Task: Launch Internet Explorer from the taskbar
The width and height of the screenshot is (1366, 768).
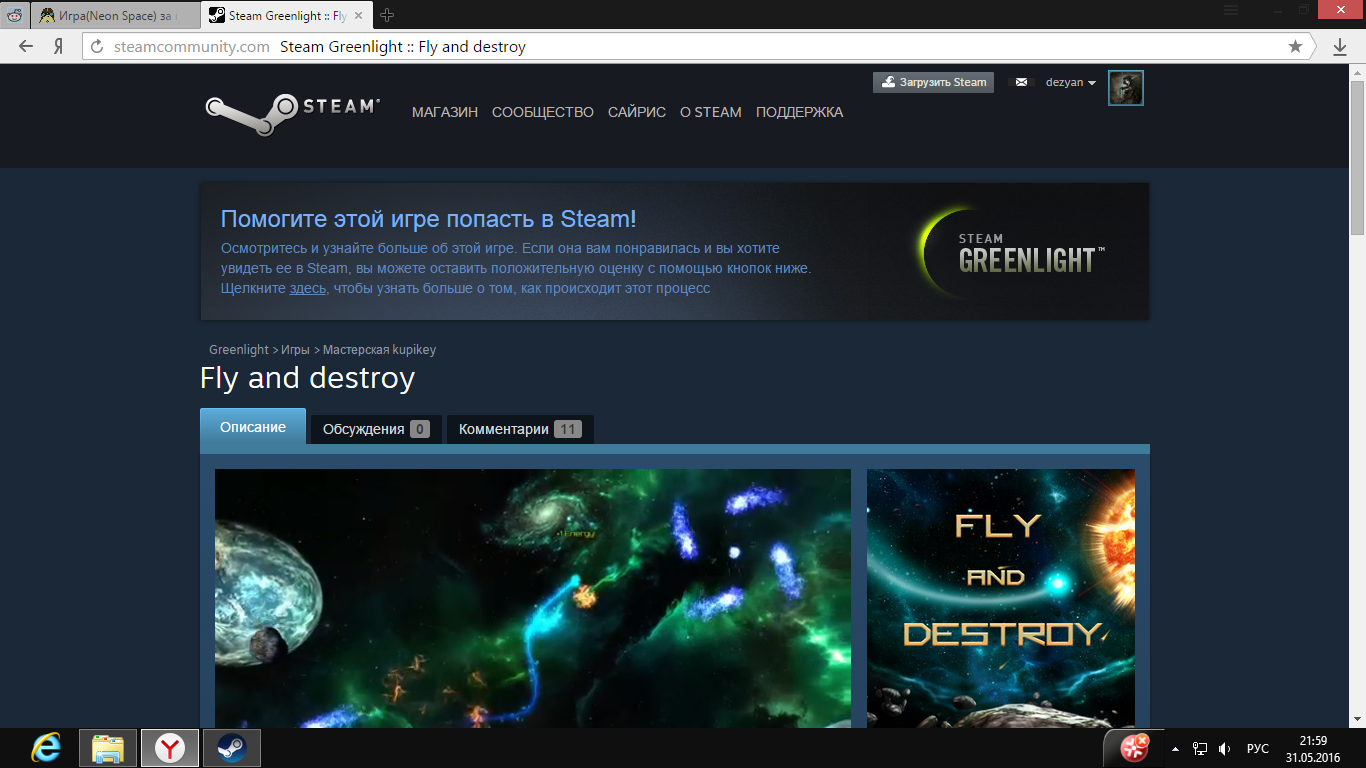Action: click(x=46, y=748)
